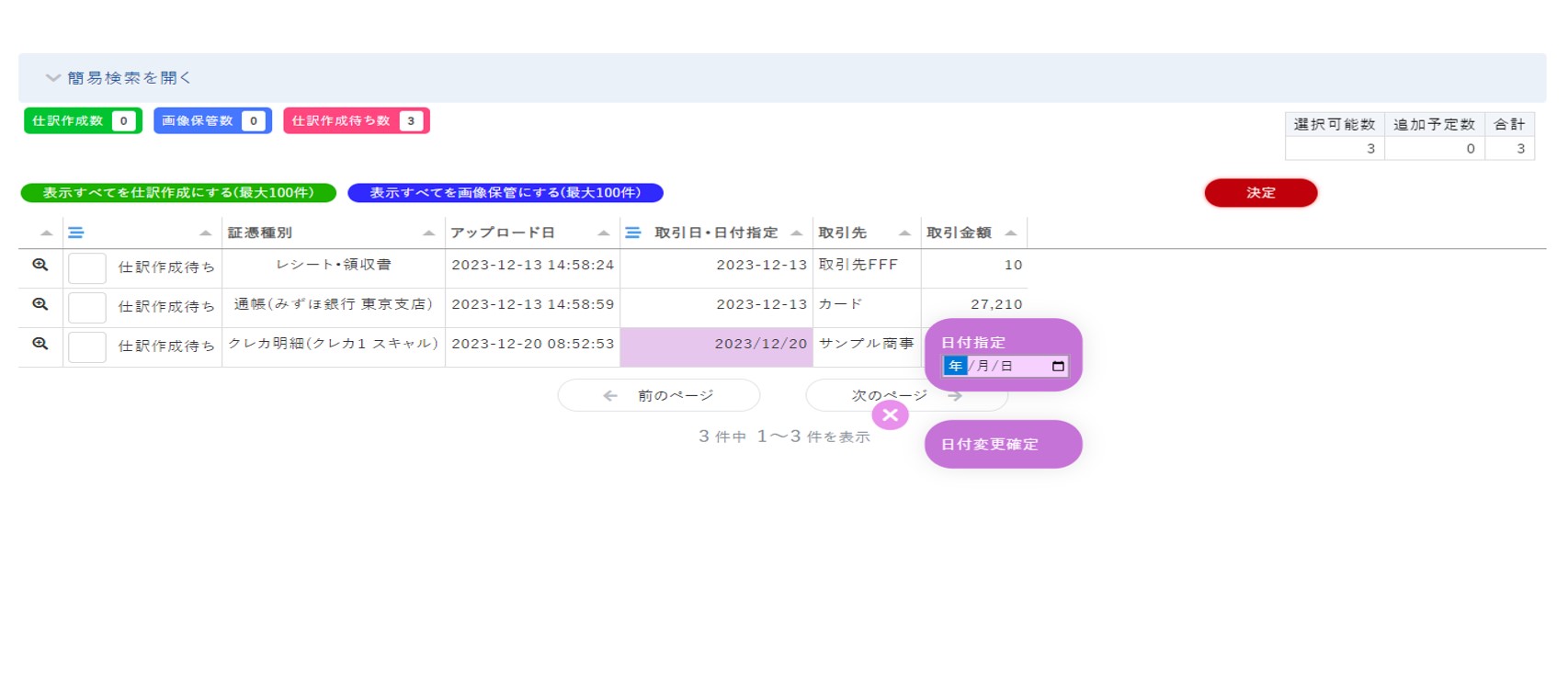The width and height of the screenshot is (1568, 681).
Task: Open magnifier for the 通帳 row
Action: 40,304
